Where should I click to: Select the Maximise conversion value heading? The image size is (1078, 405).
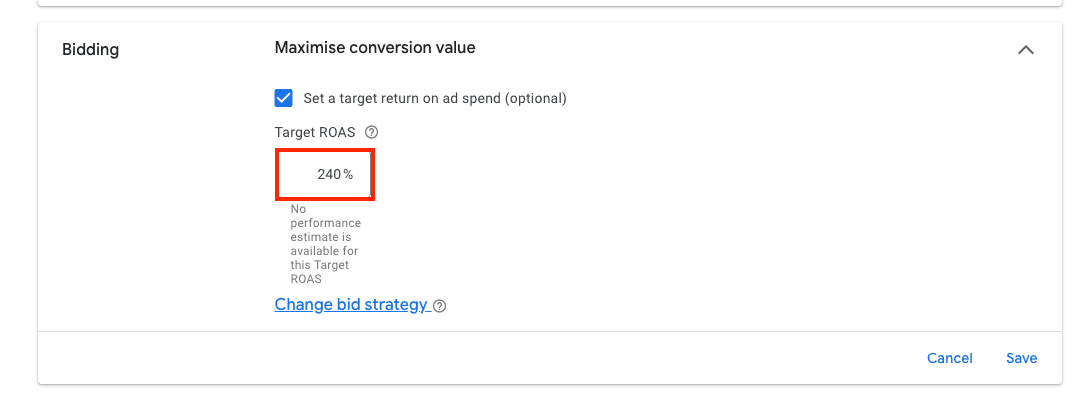(375, 47)
